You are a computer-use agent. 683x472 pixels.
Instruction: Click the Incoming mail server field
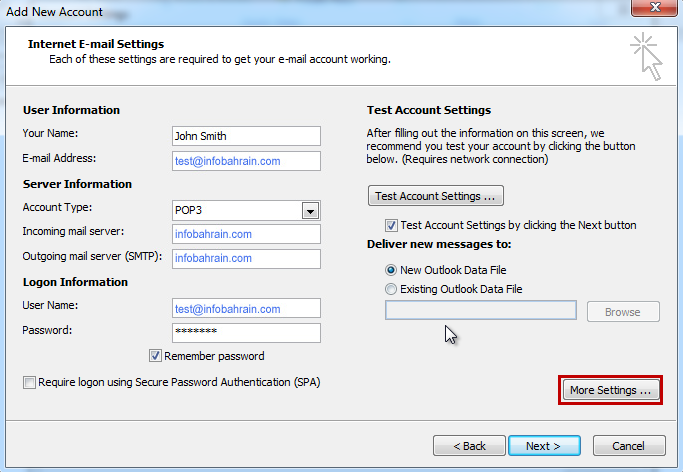[246, 234]
